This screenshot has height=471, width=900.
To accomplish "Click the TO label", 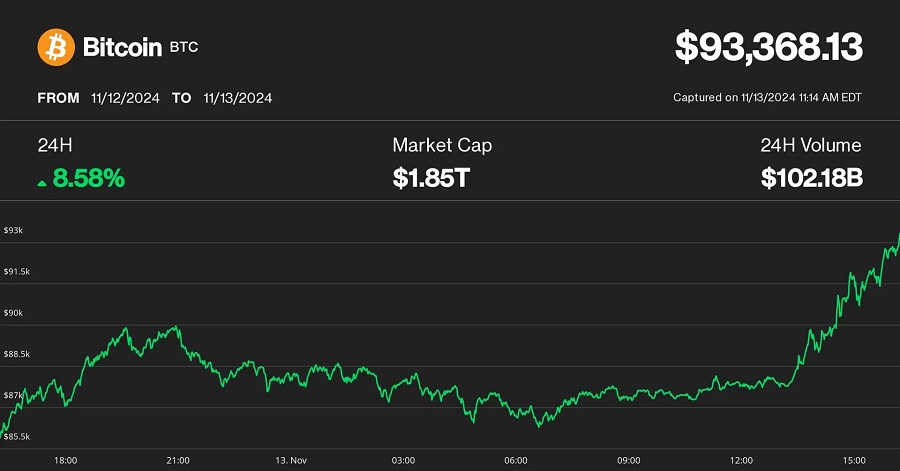I will (181, 98).
